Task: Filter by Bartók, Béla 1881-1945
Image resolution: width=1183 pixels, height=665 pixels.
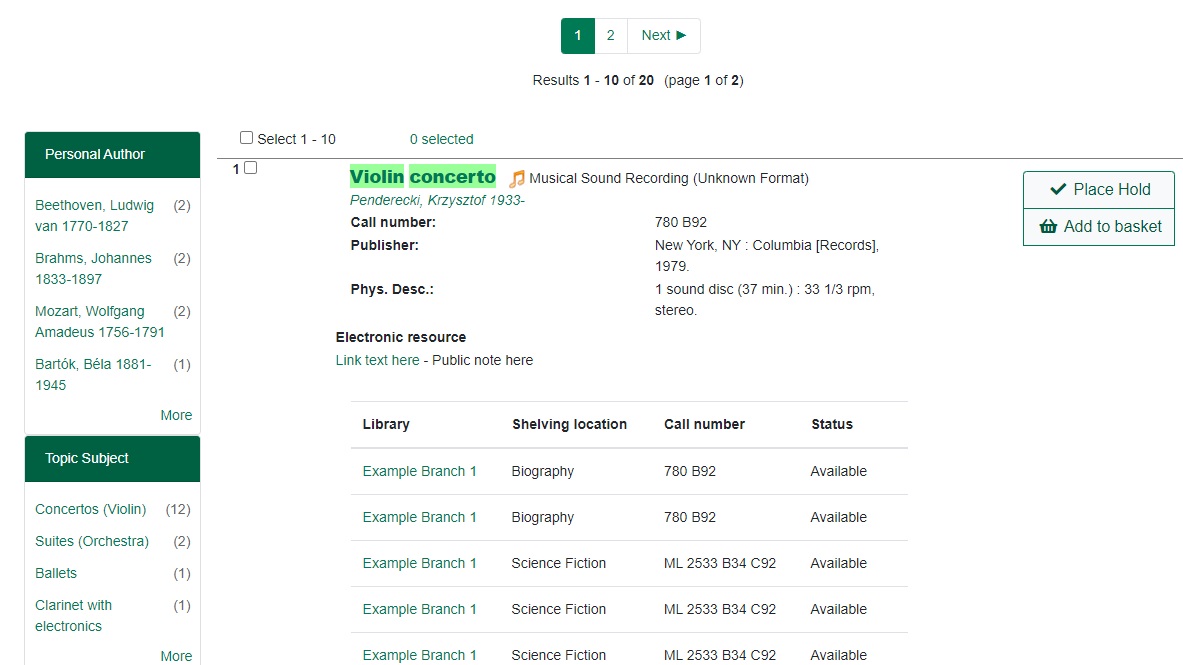Action: (x=93, y=375)
